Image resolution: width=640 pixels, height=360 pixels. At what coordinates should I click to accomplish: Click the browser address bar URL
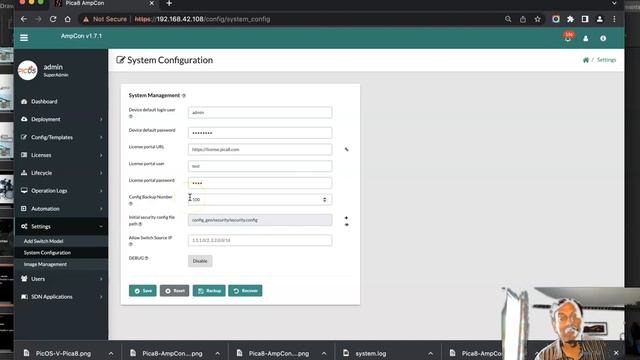tap(202, 19)
